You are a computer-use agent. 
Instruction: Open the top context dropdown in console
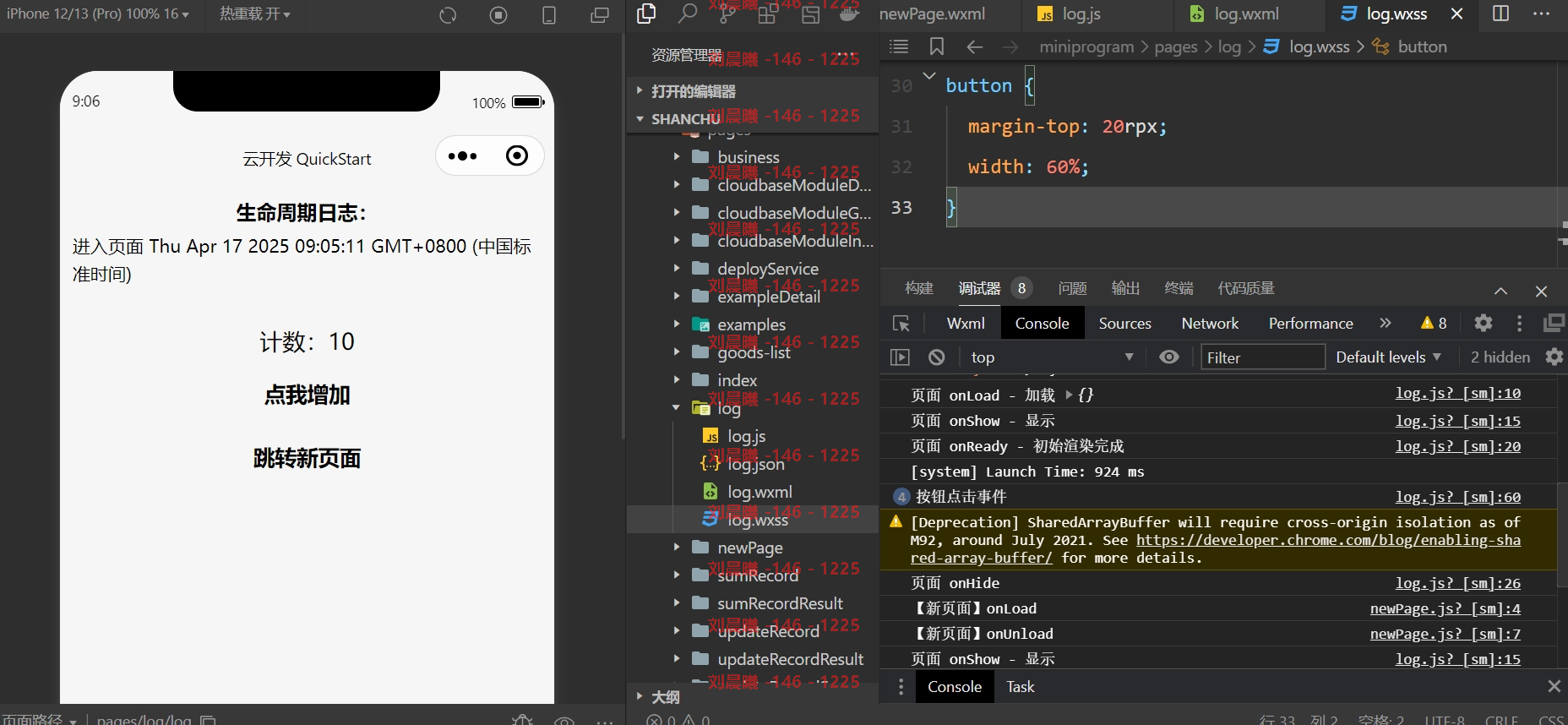pyautogui.click(x=1051, y=357)
